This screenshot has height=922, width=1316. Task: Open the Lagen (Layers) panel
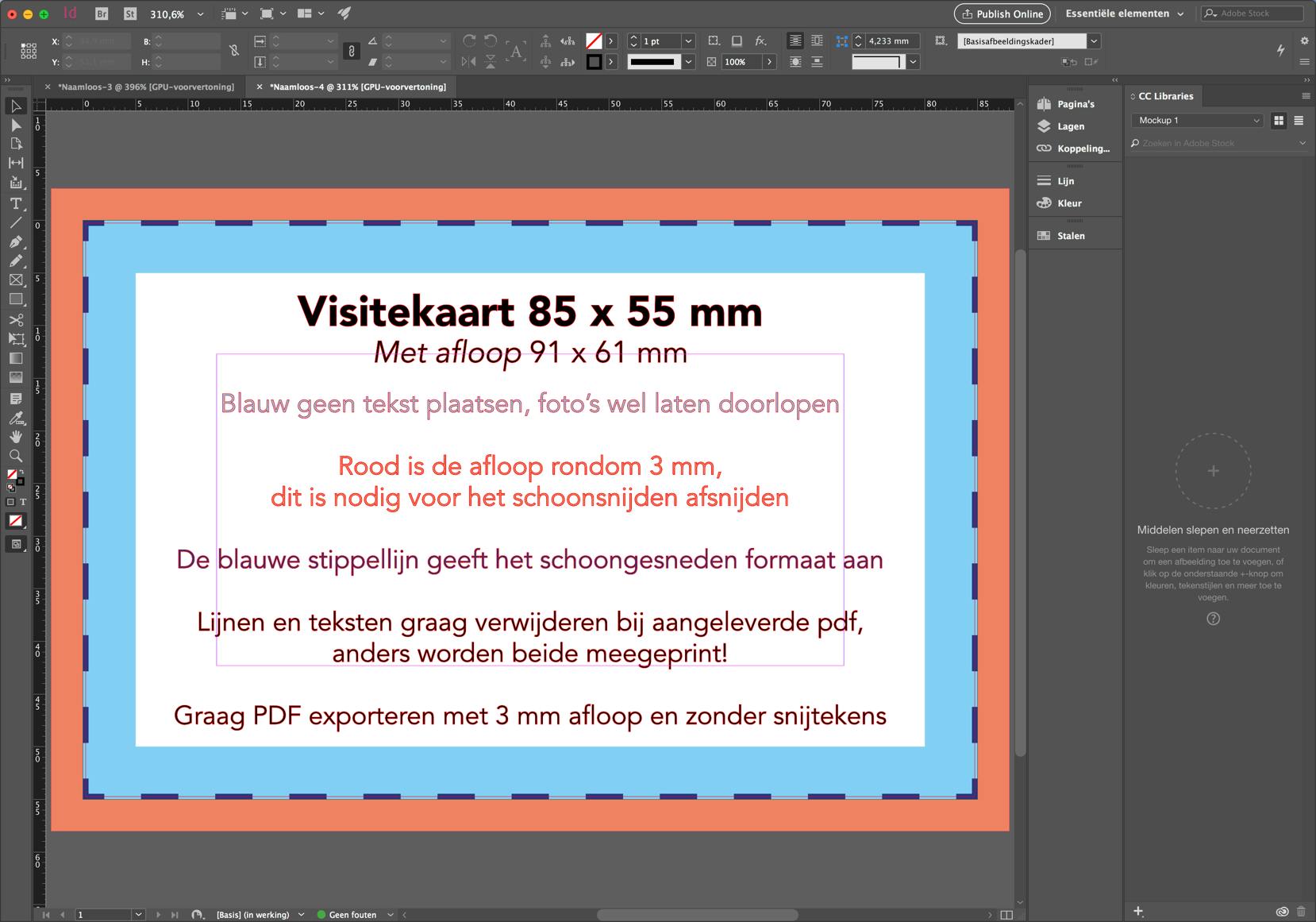(x=1069, y=126)
